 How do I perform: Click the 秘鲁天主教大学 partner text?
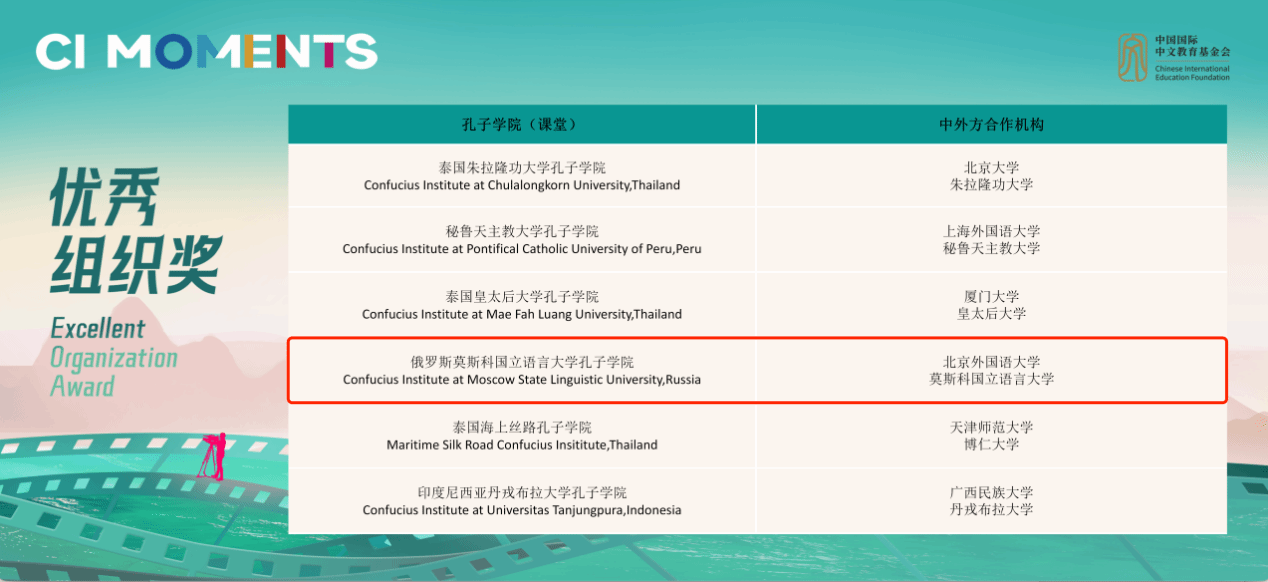991,249
